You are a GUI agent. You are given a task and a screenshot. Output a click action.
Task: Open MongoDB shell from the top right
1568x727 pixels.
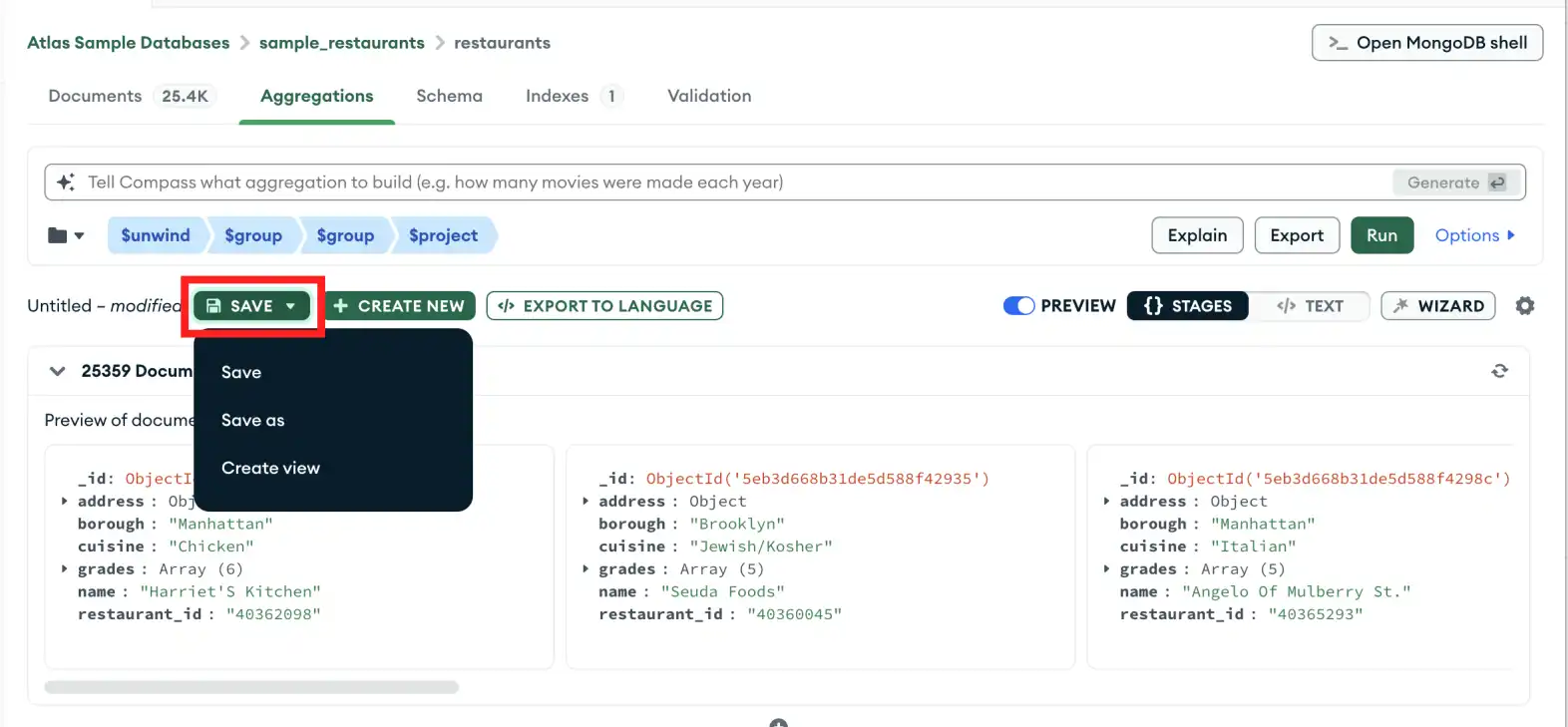pyautogui.click(x=1426, y=43)
